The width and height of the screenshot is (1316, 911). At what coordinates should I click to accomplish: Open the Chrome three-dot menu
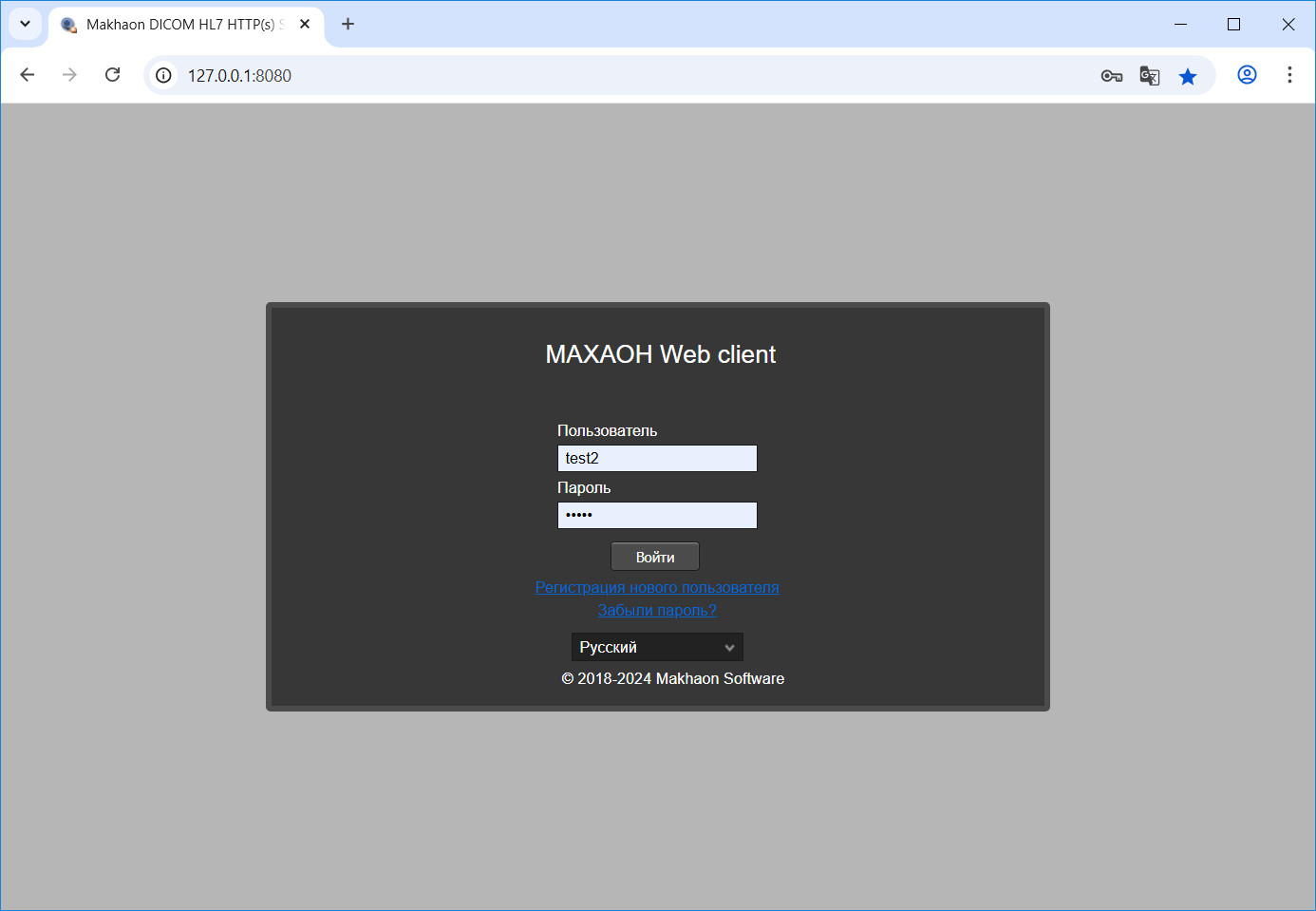[x=1289, y=75]
